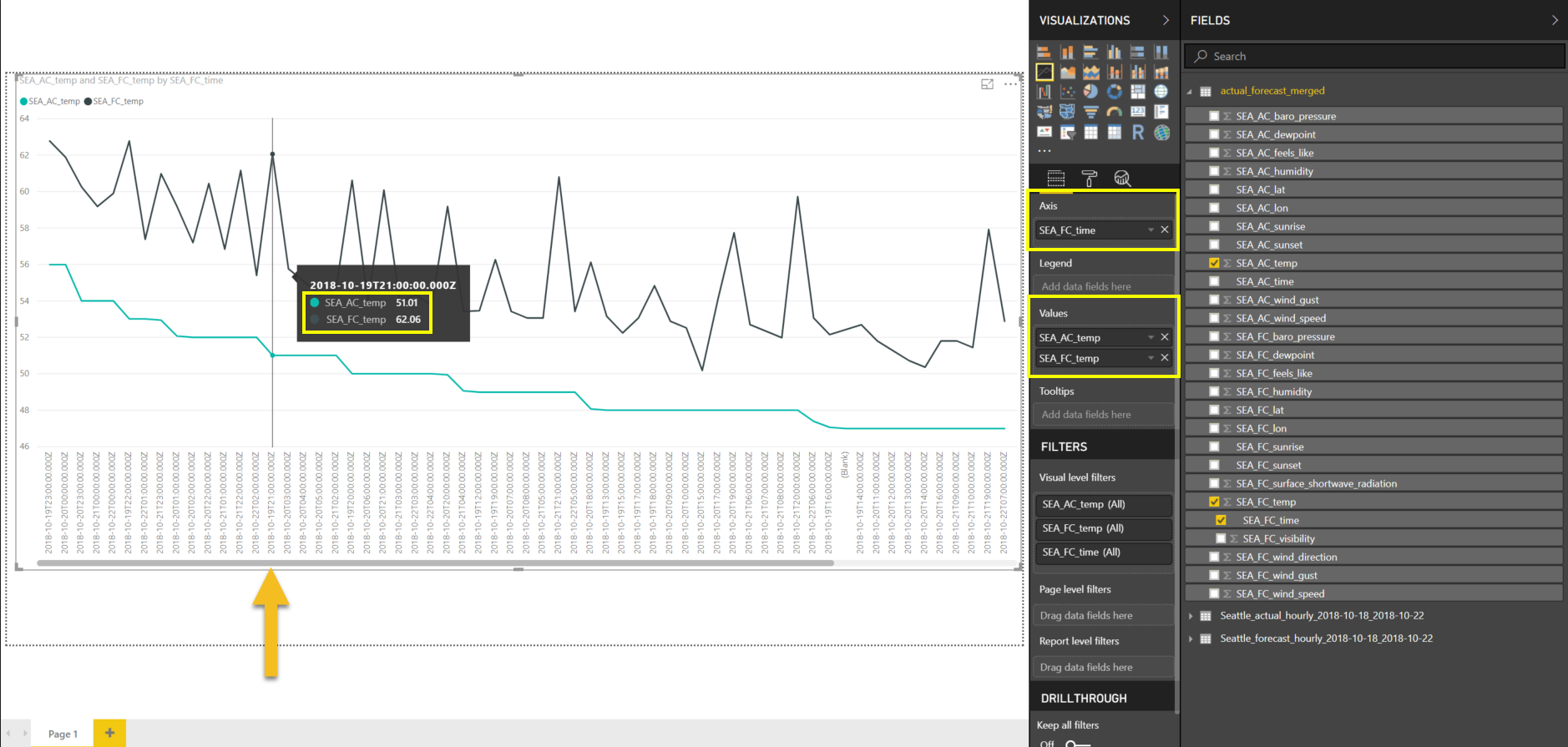
Task: Open More options ellipsis on the chart
Action: 1010,84
